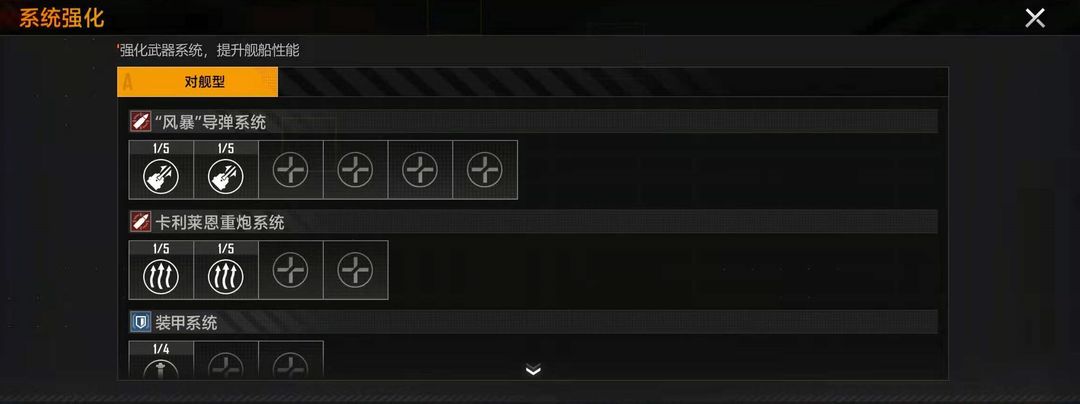
Task: Select first missile upgrade in 风暴导弹系统
Action: [x=161, y=170]
